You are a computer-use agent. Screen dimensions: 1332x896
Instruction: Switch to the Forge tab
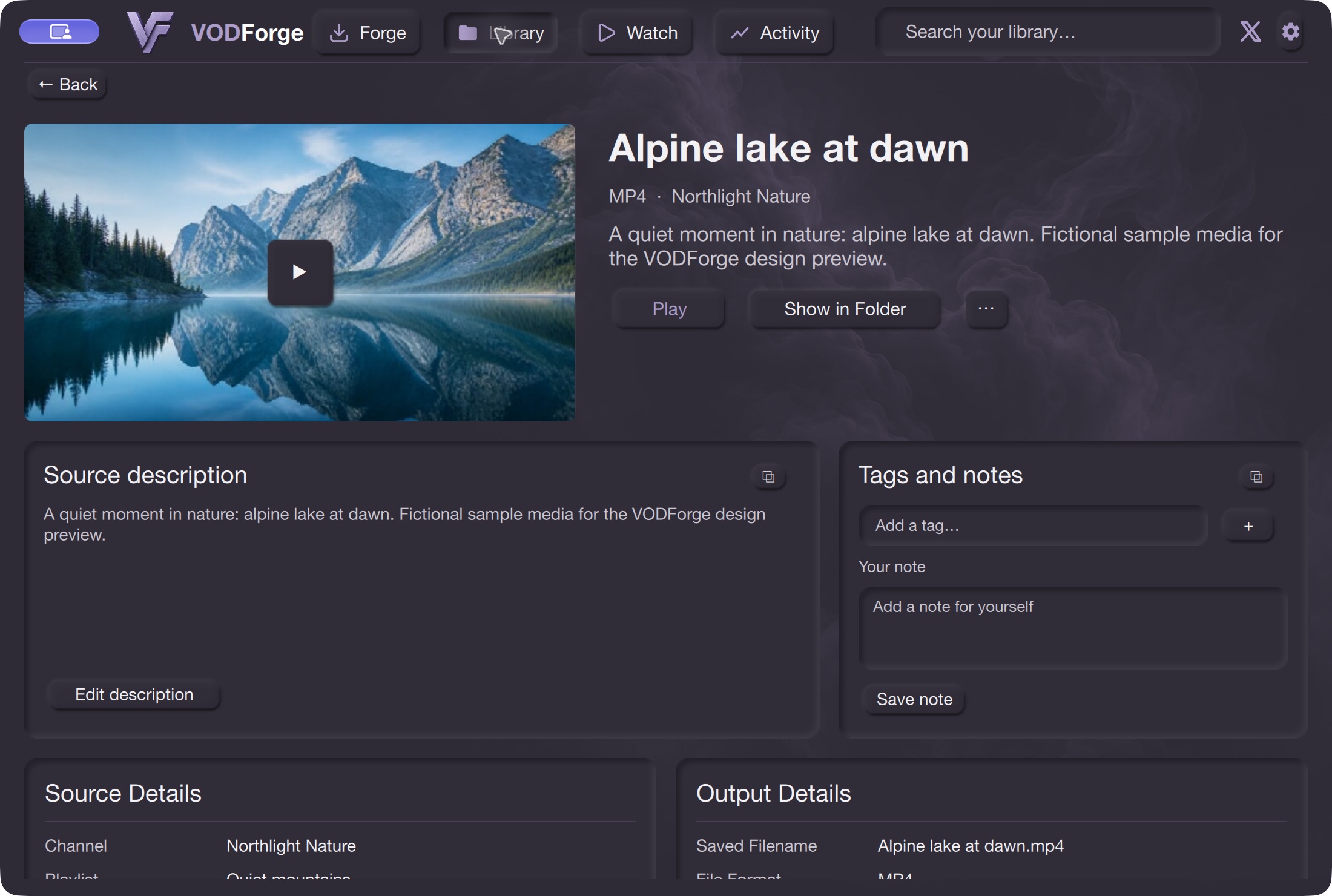(x=368, y=33)
